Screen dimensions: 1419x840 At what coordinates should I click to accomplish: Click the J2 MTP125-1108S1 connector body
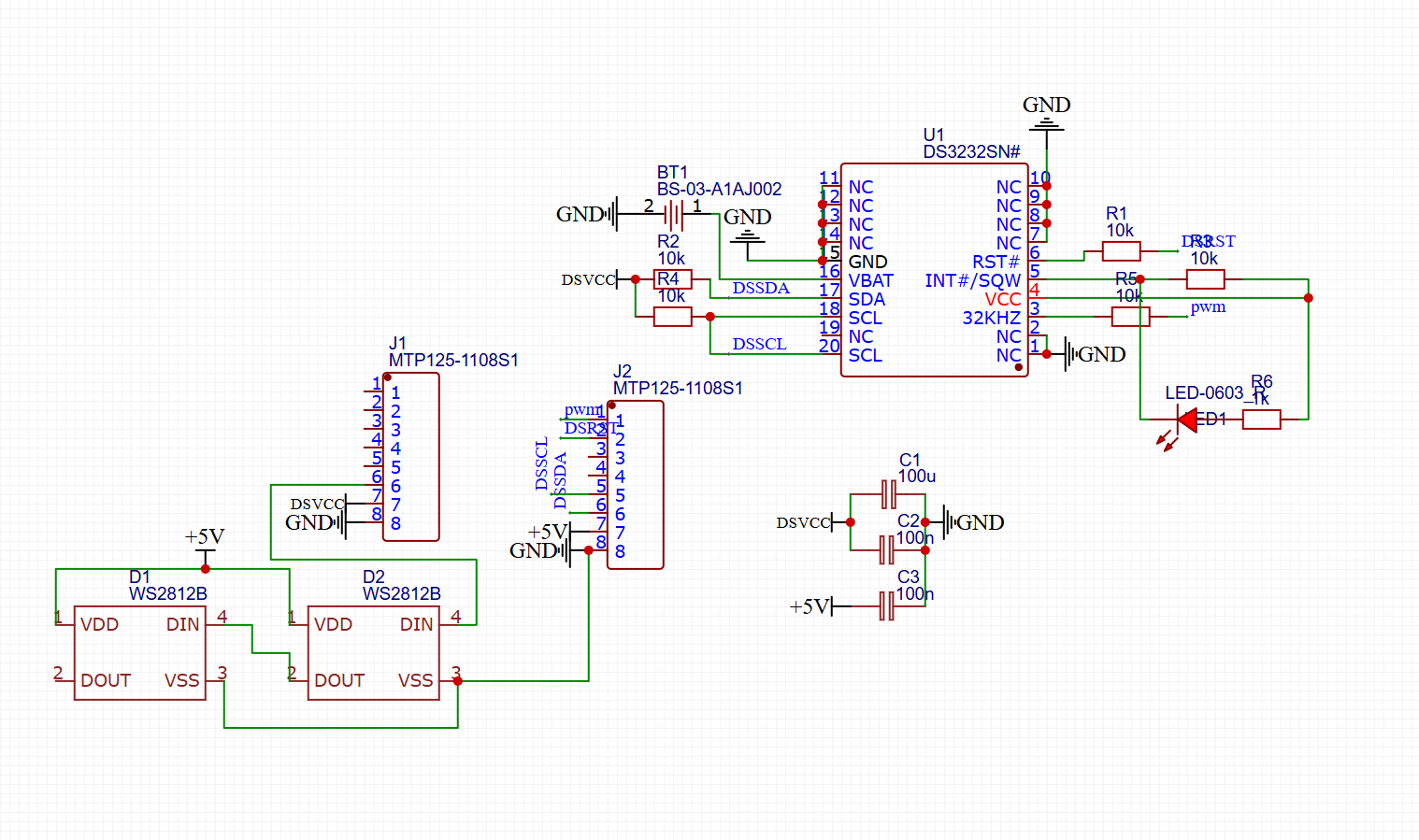[635, 485]
